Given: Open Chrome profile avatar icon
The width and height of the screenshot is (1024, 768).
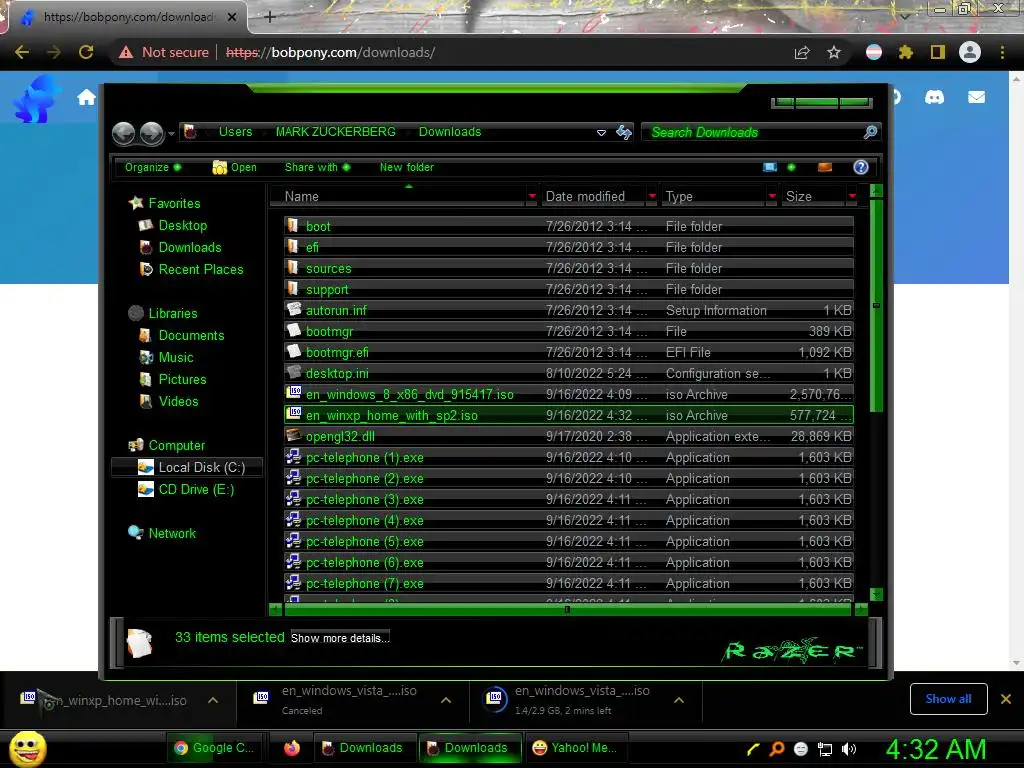Looking at the screenshot, I should [x=970, y=52].
